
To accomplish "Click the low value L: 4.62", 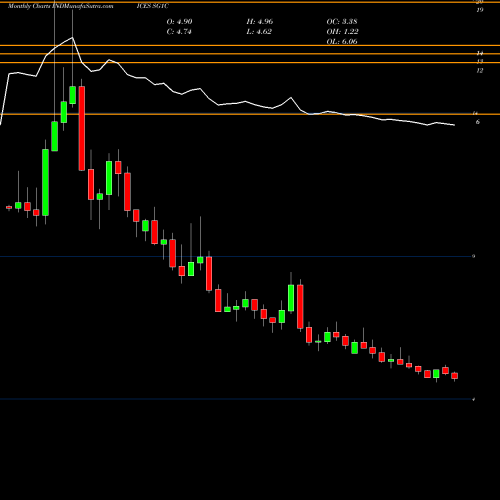I will [259, 32].
